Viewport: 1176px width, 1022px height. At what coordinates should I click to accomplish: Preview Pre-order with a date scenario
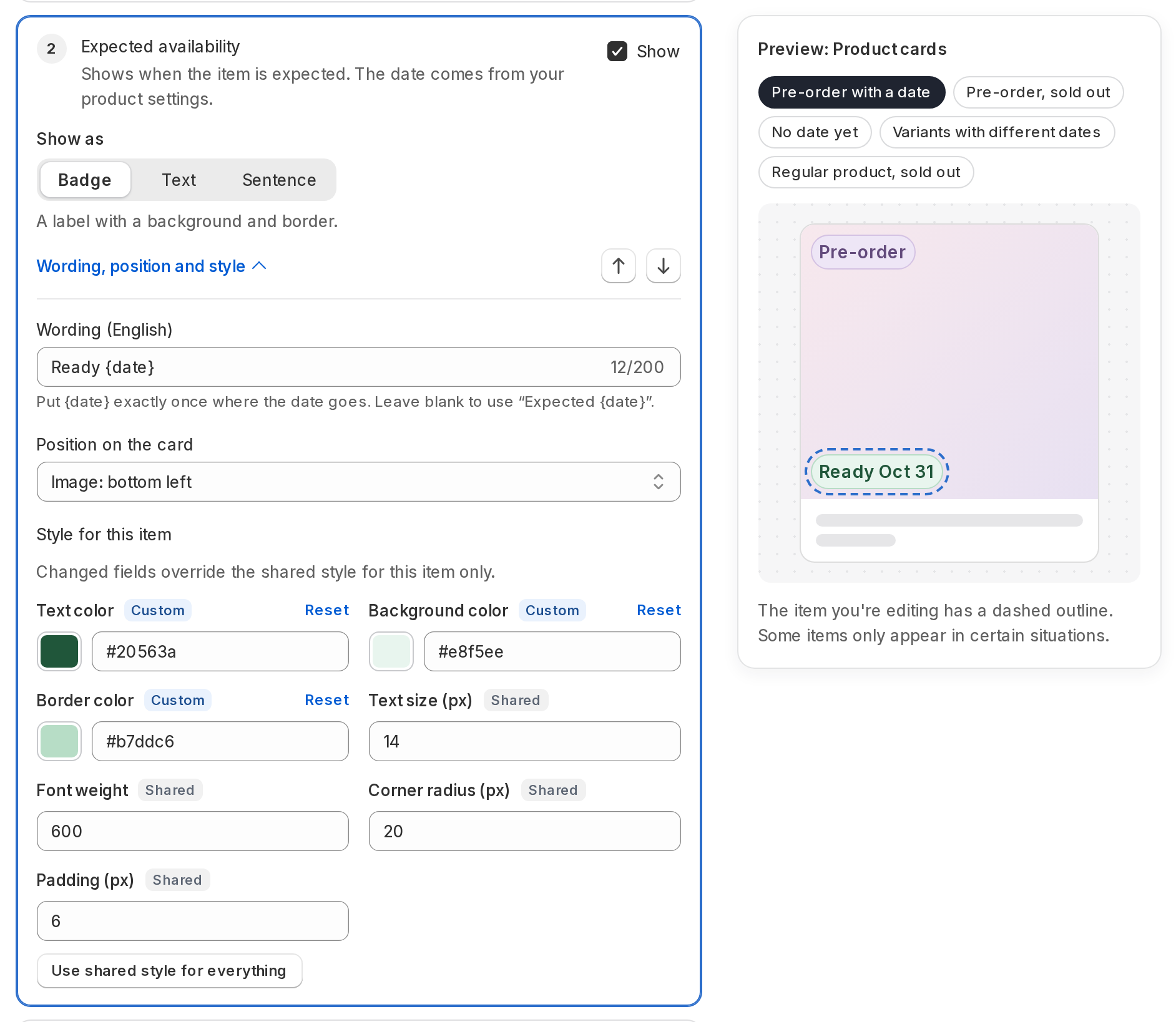pos(851,92)
